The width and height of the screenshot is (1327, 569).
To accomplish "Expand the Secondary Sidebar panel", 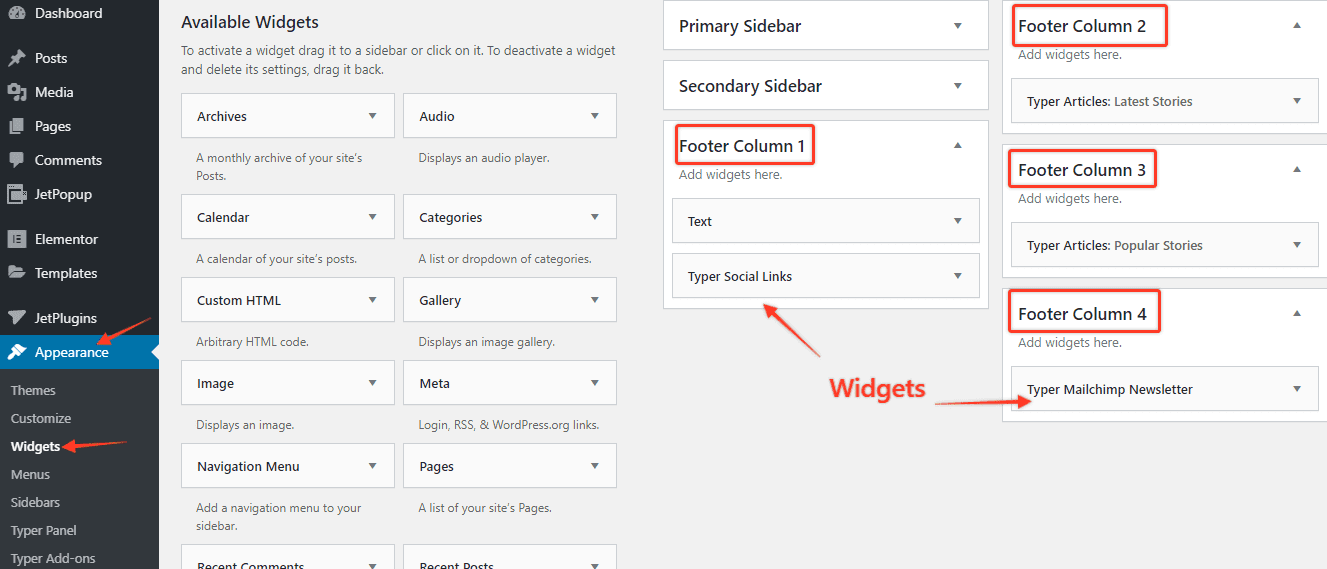I will (957, 86).
